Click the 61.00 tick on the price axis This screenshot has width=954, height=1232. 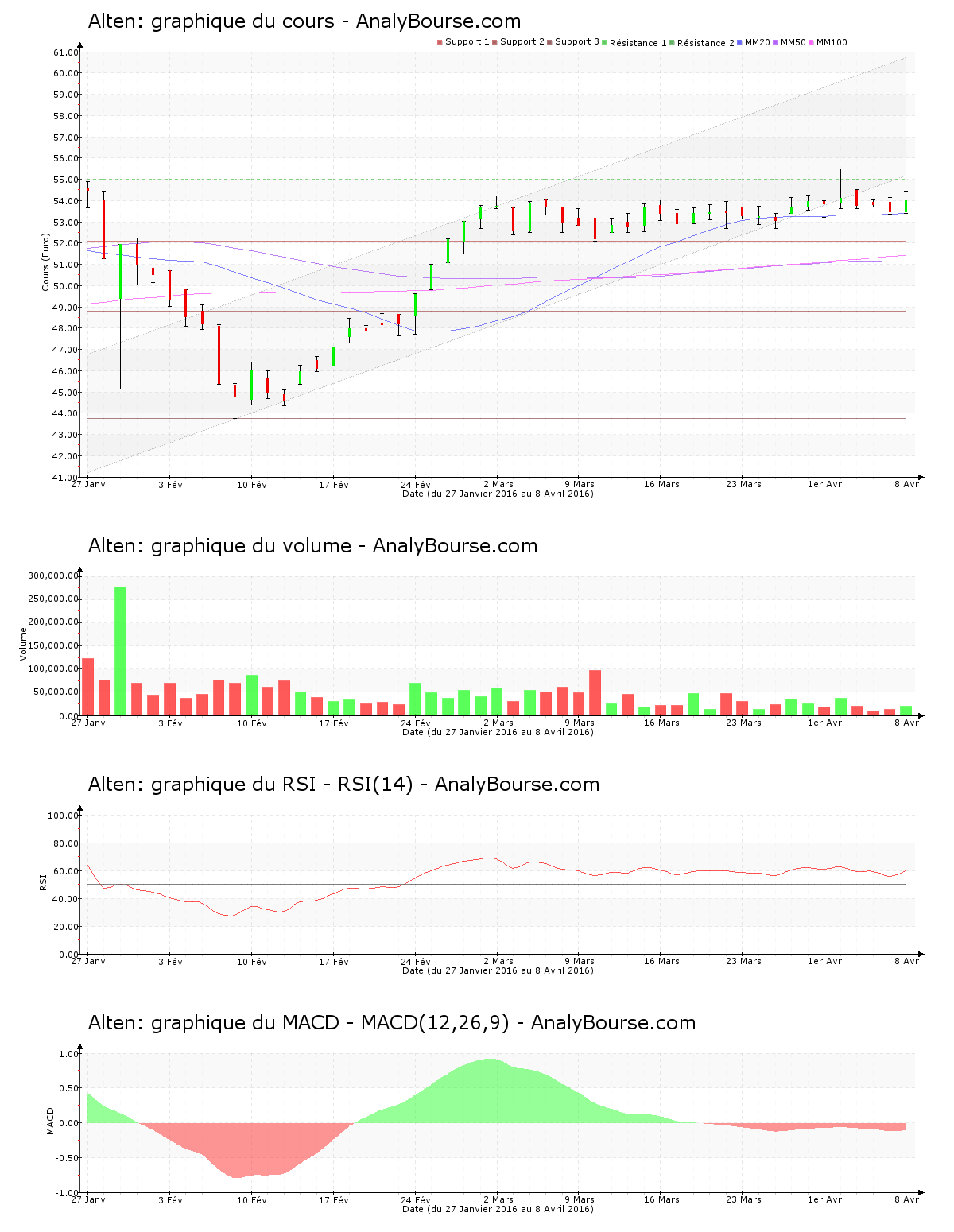(65, 52)
